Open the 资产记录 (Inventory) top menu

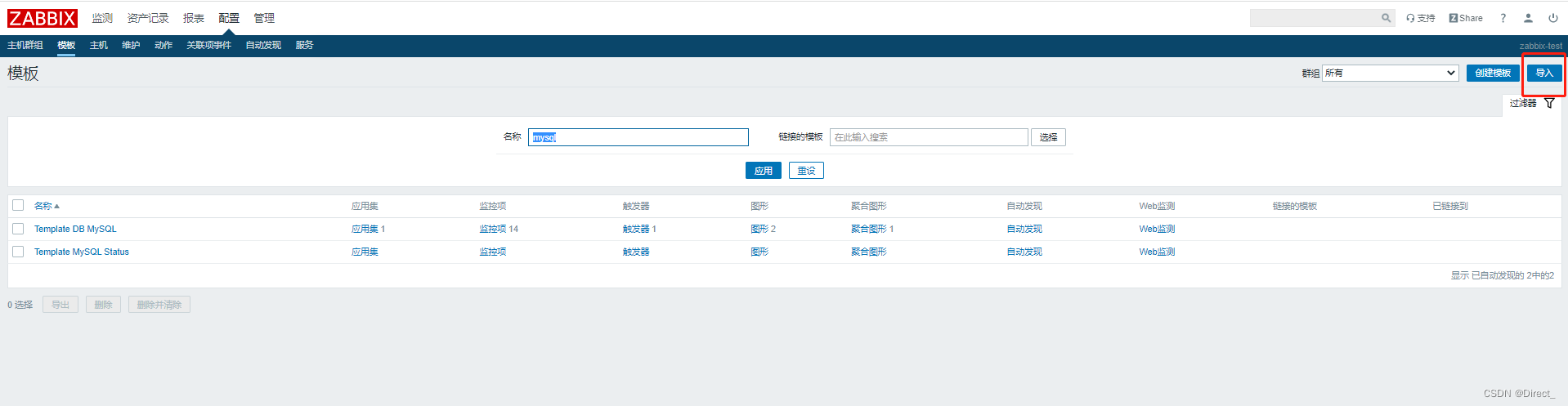(148, 18)
